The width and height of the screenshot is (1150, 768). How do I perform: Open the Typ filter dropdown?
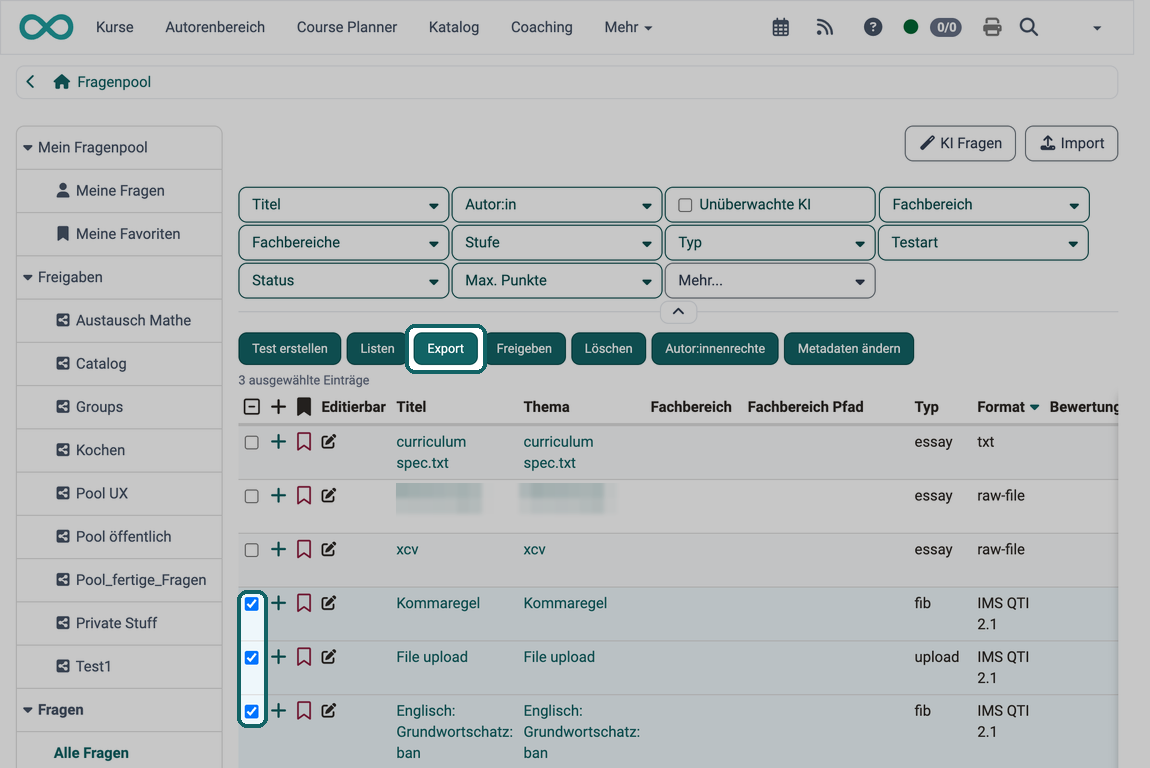coord(769,243)
